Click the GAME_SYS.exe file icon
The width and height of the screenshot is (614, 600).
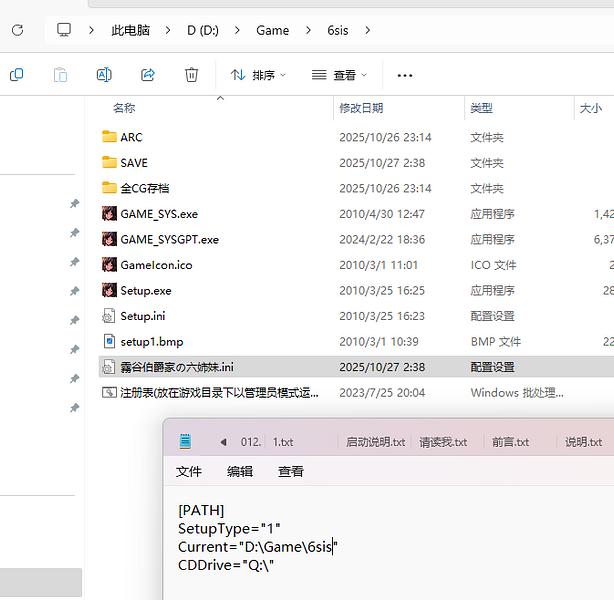click(x=110, y=214)
